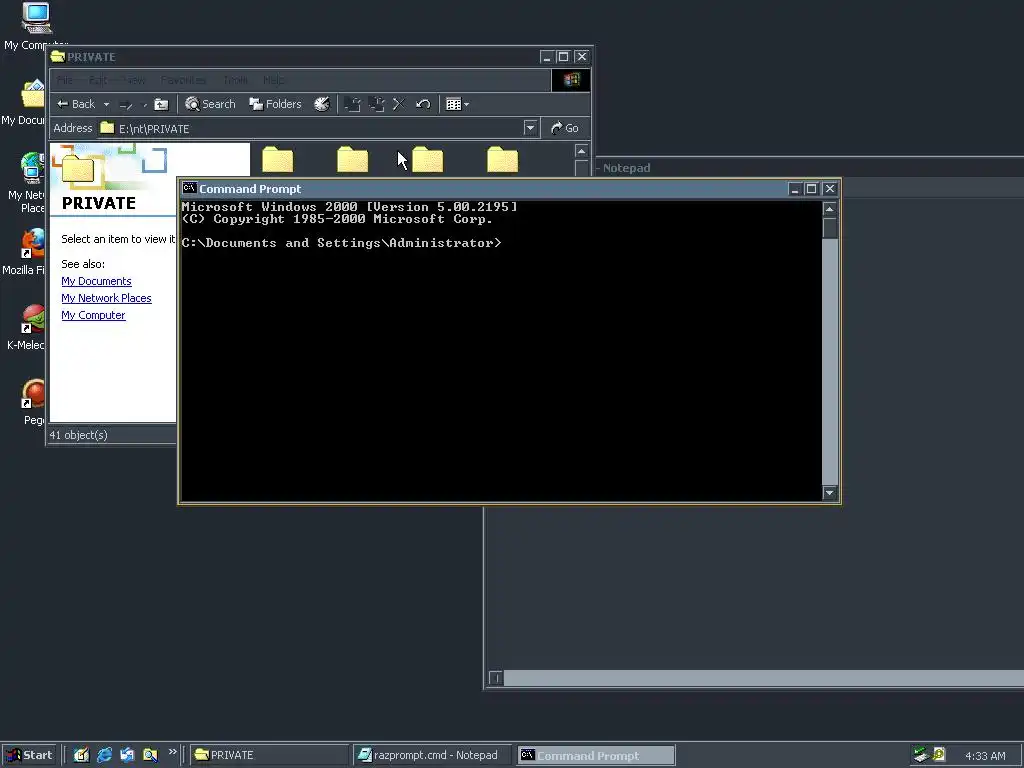
Task: Click the magnifier quick launch icon
Action: (x=150, y=755)
